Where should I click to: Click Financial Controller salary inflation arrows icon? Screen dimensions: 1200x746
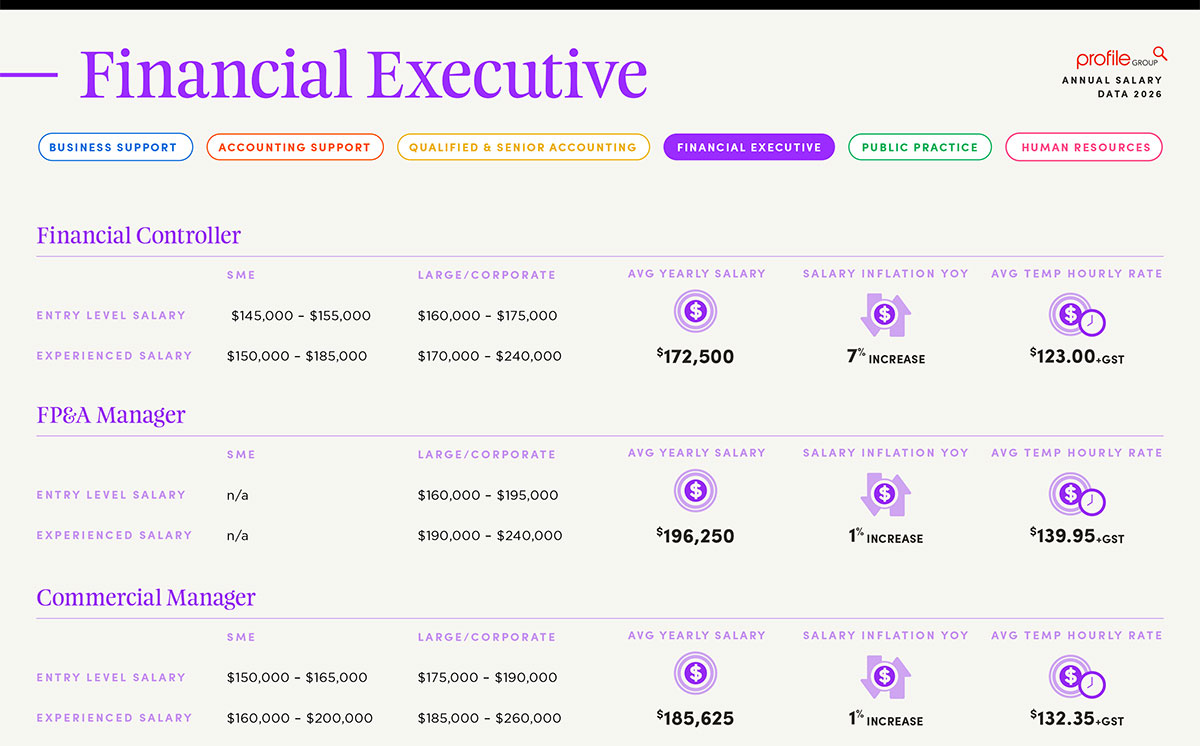pyautogui.click(x=885, y=314)
